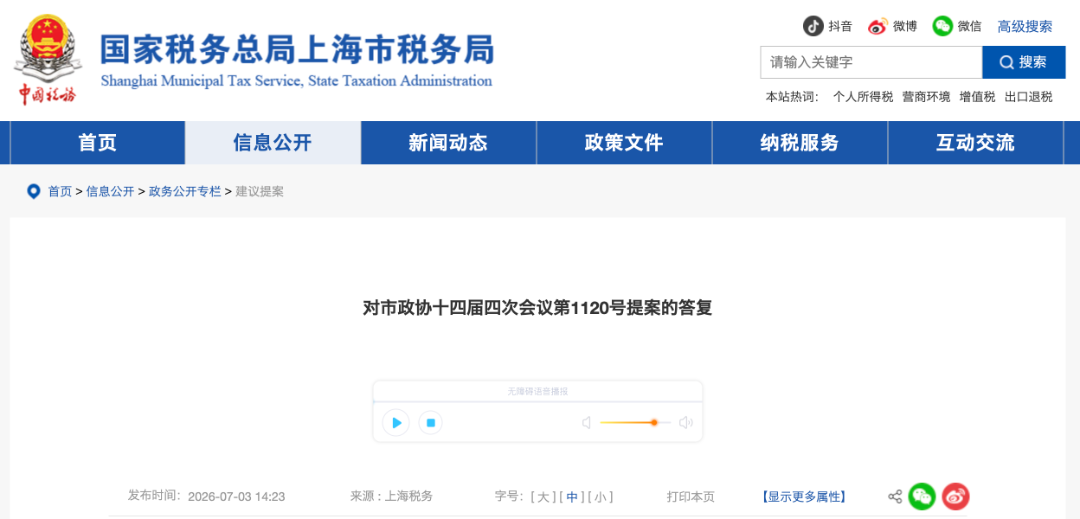Screen dimensions: 1080x519
Task: Click breadcrumb 建议提案
Action: (259, 192)
